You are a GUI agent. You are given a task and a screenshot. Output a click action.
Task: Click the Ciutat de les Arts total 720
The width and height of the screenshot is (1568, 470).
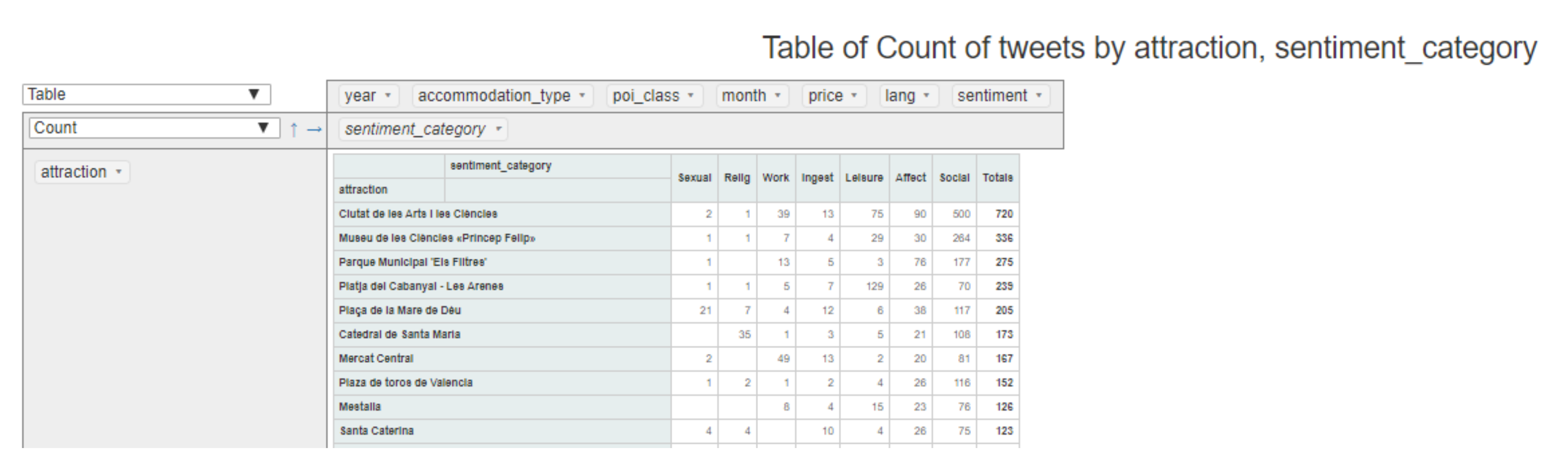(1004, 214)
